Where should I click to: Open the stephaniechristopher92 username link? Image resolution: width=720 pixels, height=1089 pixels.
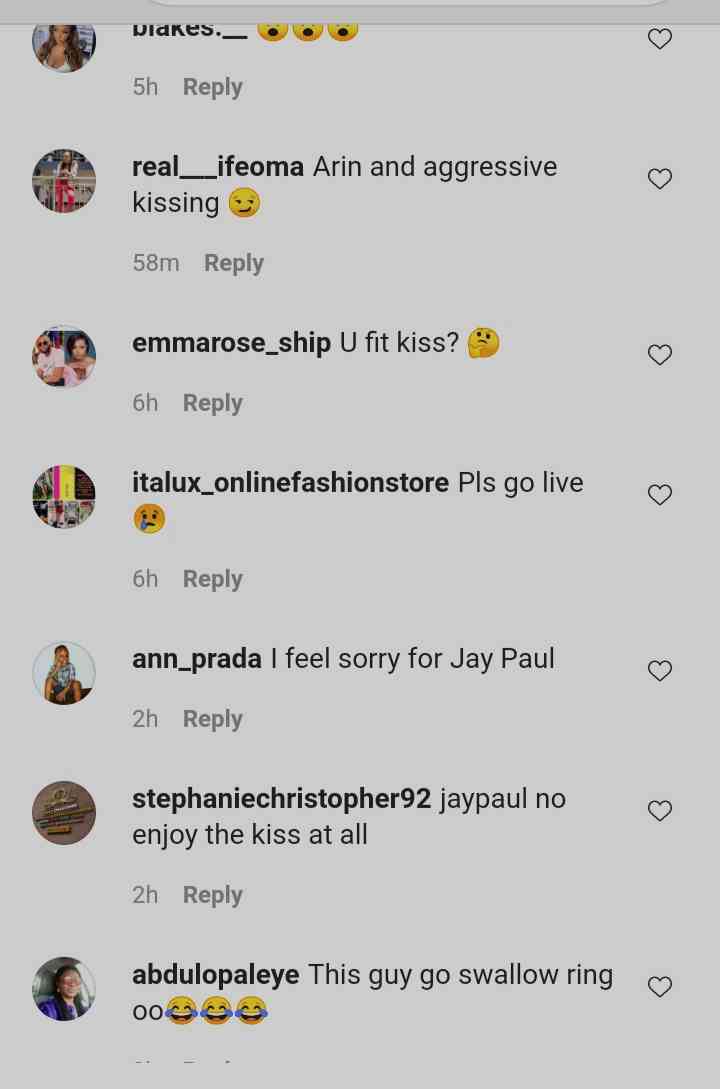coord(281,799)
